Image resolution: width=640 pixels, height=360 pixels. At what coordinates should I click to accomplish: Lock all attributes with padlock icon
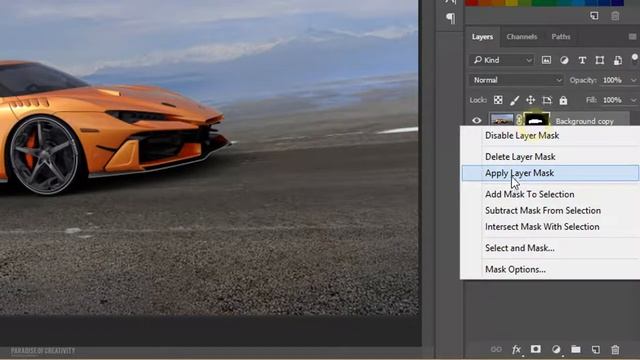pos(563,100)
